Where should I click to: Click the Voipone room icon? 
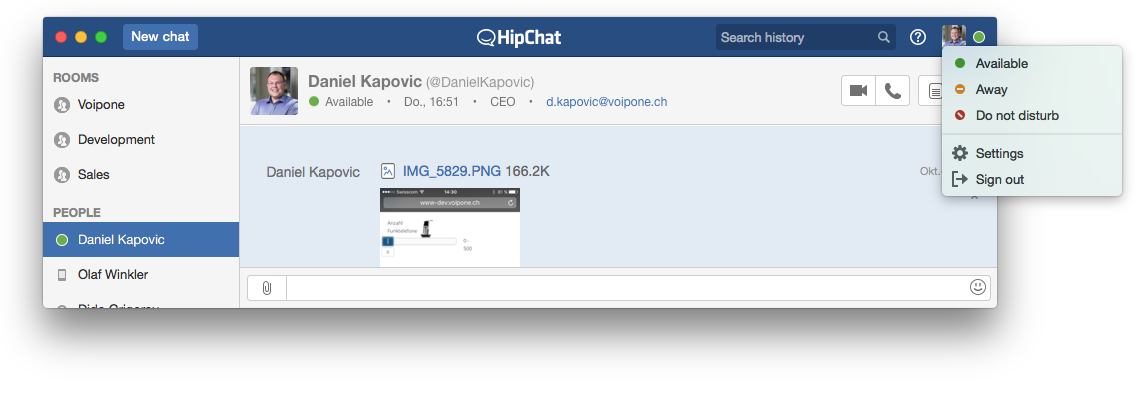click(x=62, y=105)
